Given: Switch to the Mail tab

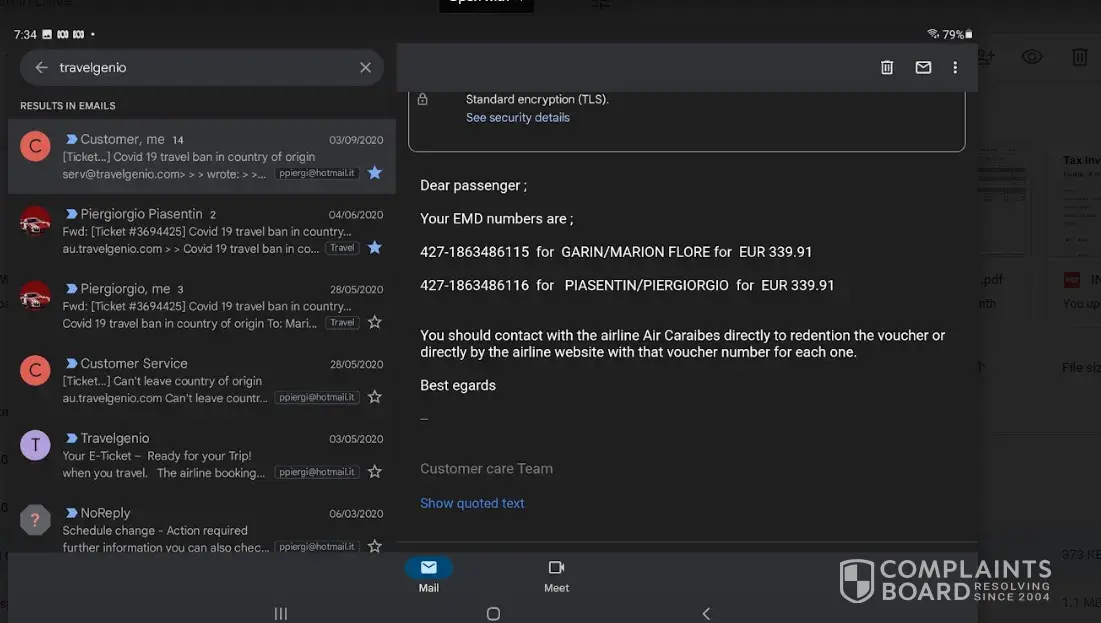Looking at the screenshot, I should [428, 576].
